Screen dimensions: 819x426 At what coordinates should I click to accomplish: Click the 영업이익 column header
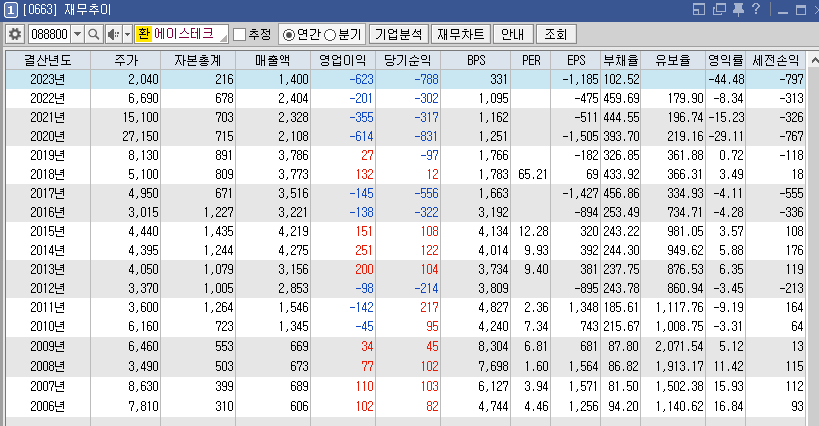click(343, 61)
